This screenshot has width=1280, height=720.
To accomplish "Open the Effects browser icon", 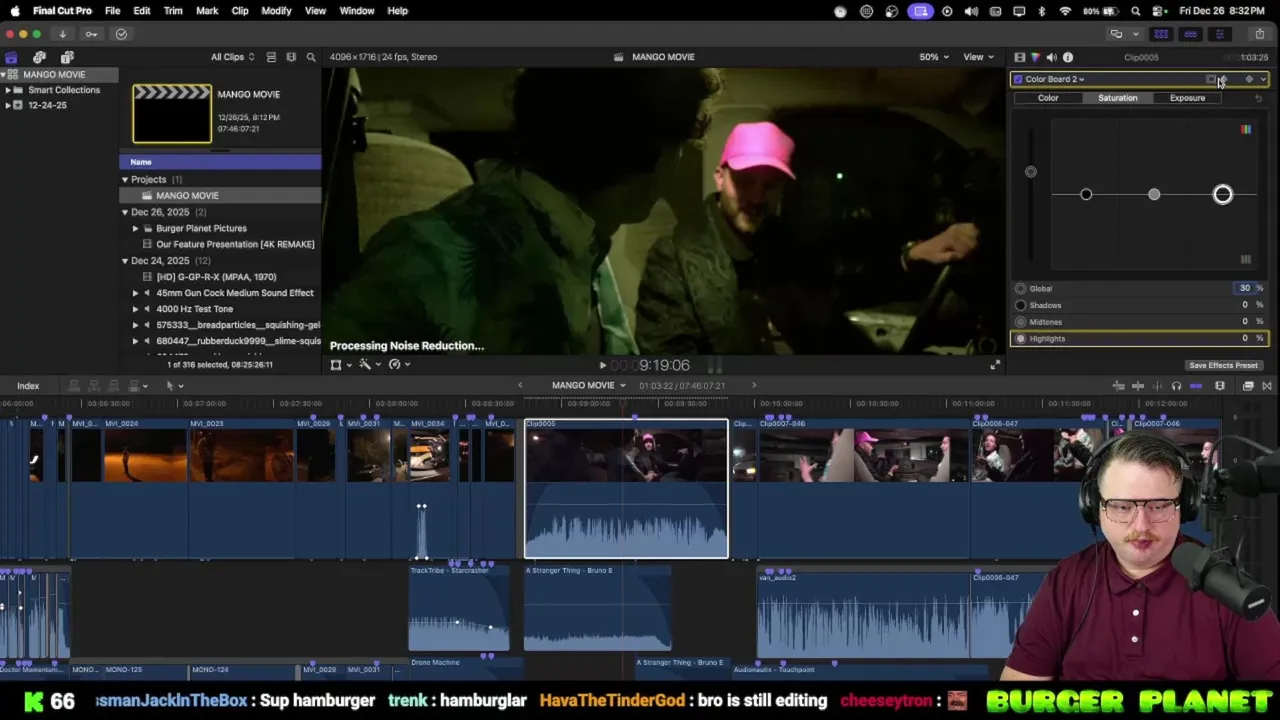I will [x=1248, y=386].
